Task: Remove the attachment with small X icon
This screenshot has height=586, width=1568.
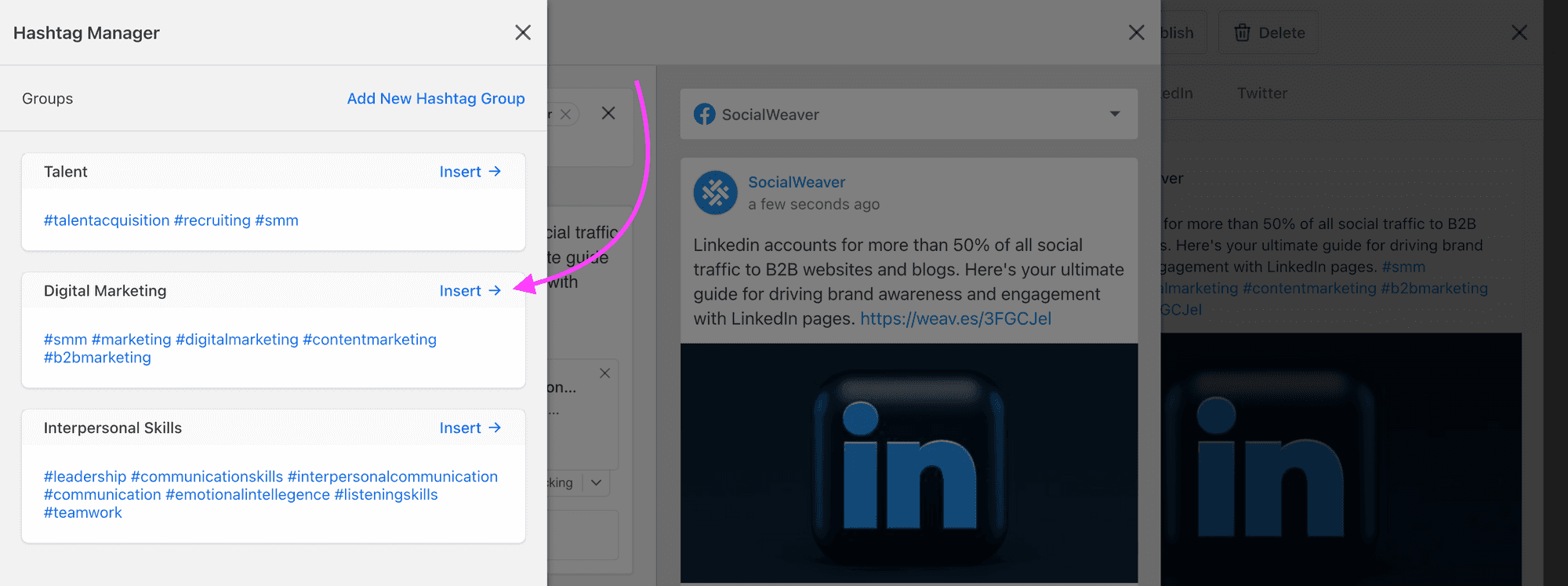Action: coord(604,373)
